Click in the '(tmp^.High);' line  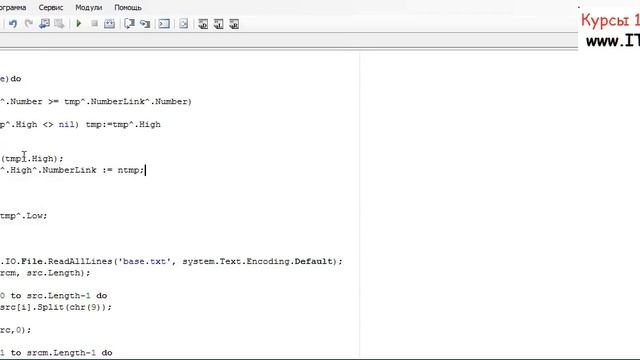32,159
